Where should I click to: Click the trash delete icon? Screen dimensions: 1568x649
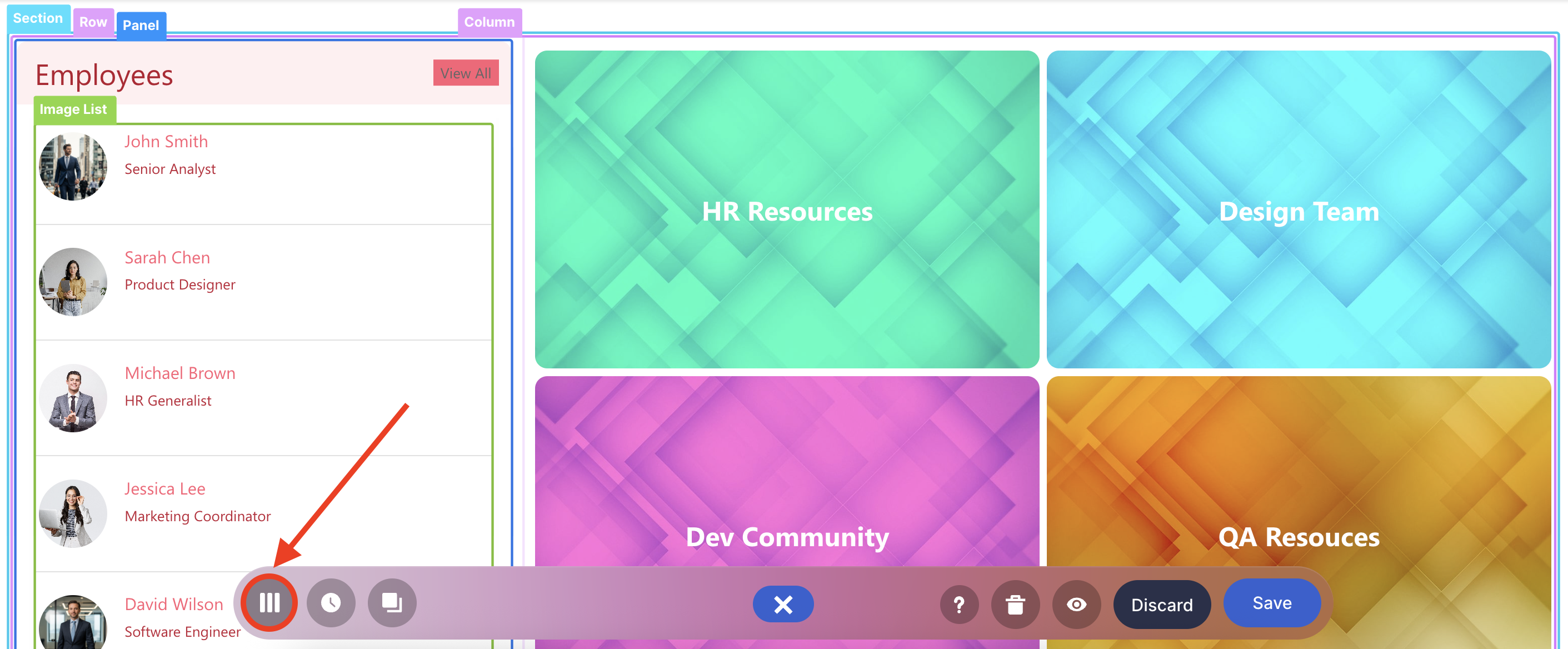pyautogui.click(x=1015, y=605)
